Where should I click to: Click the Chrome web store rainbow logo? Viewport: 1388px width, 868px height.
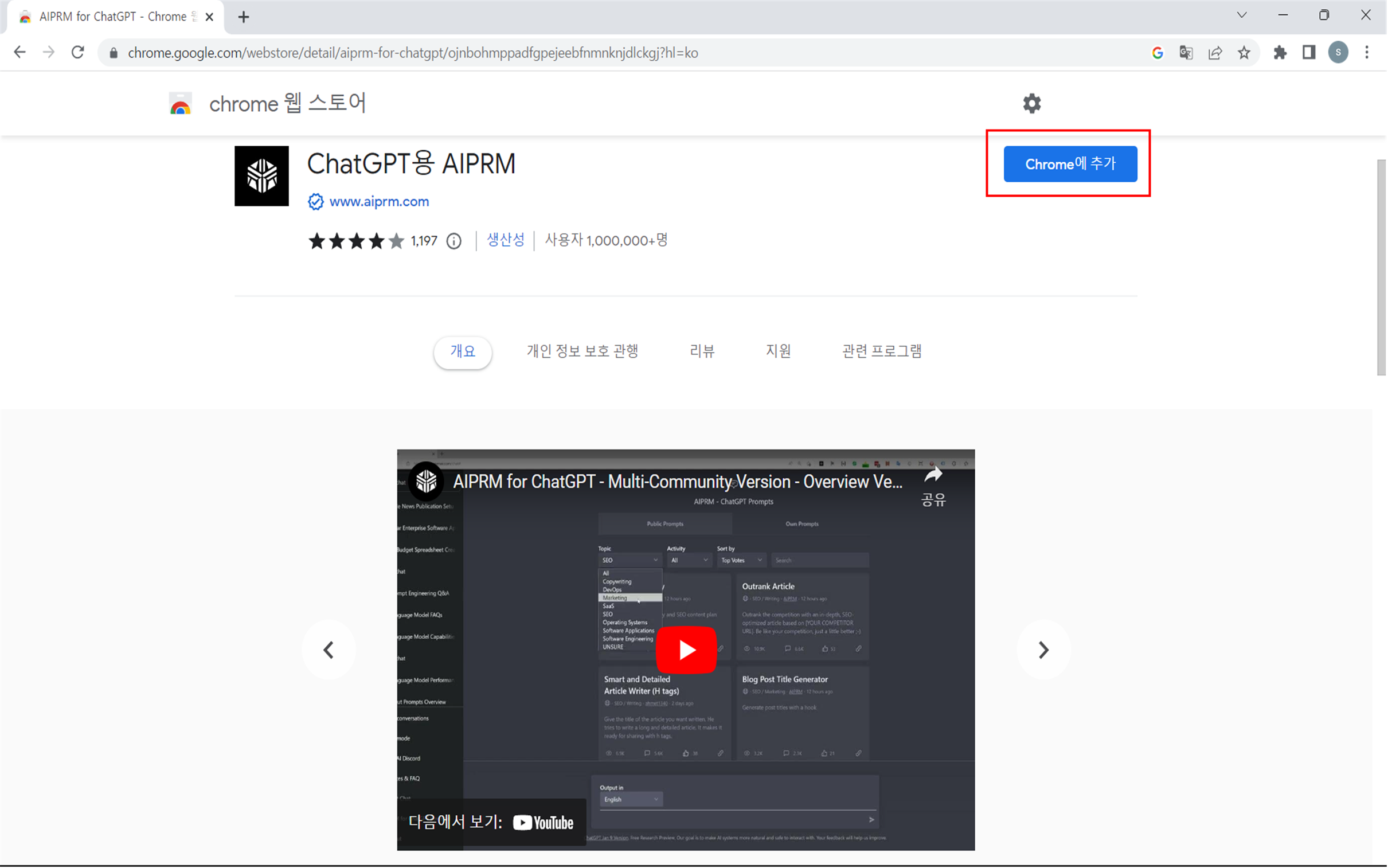180,104
